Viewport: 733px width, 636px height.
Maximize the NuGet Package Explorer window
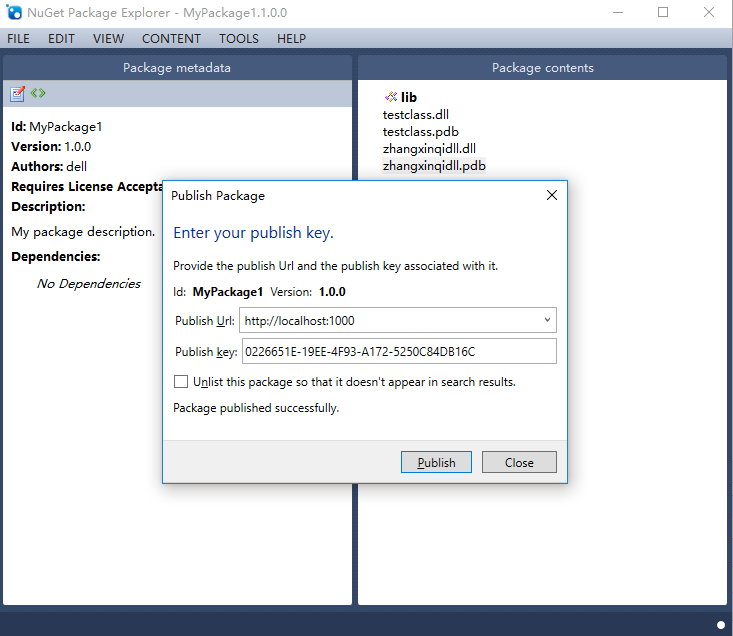coord(663,12)
